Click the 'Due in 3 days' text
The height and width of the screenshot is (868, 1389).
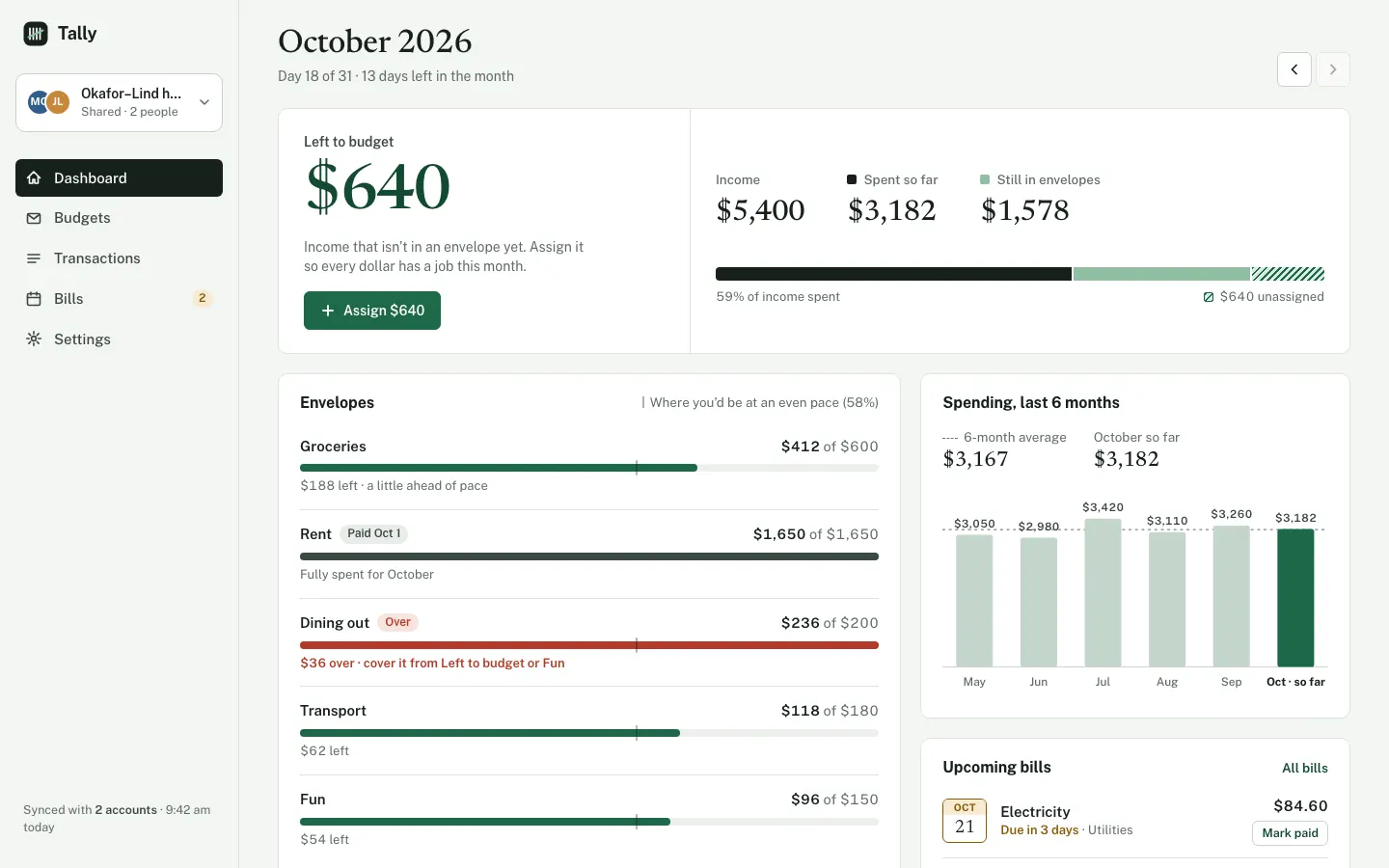[x=1040, y=830]
